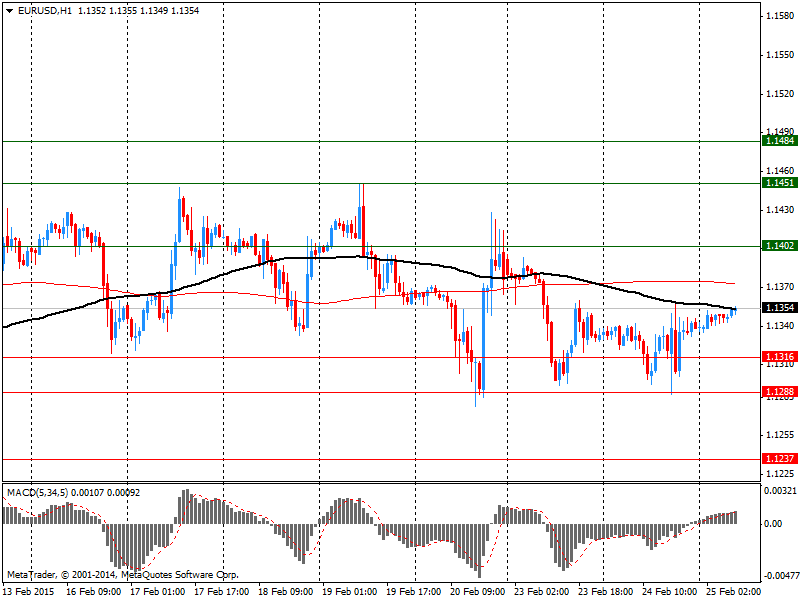Select the green 1.1451 level label

pyautogui.click(x=780, y=183)
